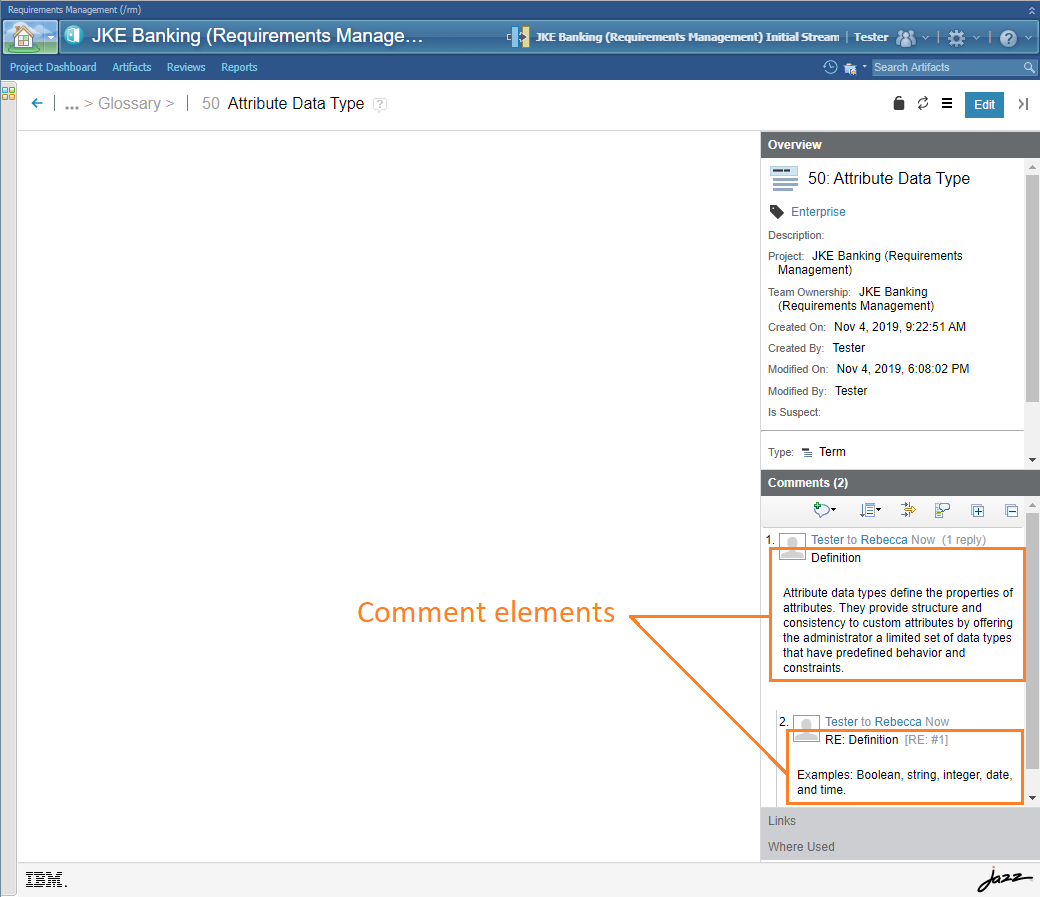Click the show comment details icon
The width and height of the screenshot is (1040, 897).
click(942, 510)
